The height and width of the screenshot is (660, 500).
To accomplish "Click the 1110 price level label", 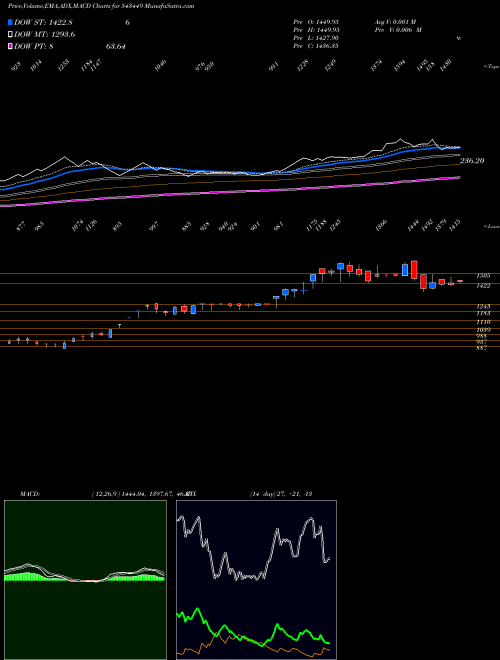I will click(483, 322).
